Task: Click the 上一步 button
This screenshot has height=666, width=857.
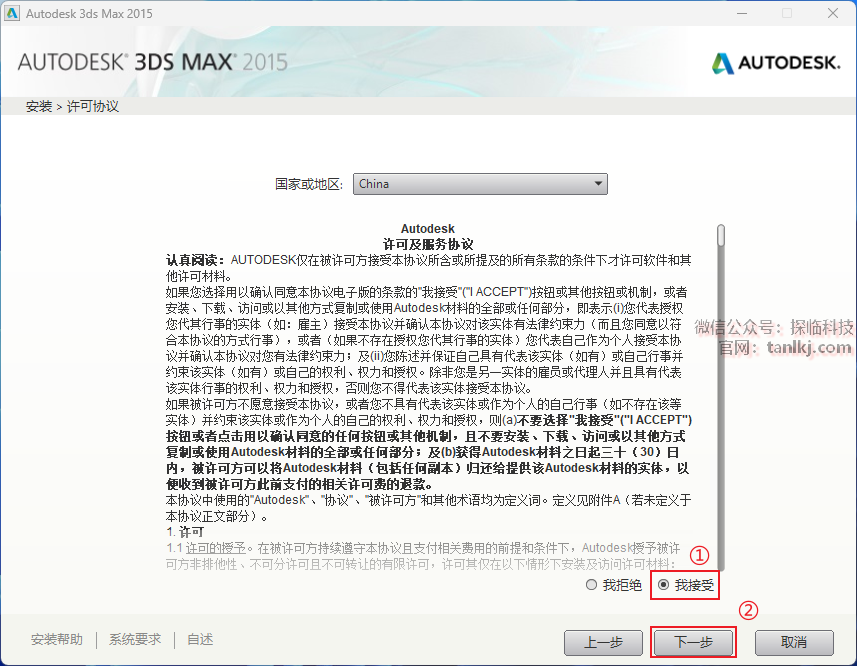Action: tap(603, 643)
